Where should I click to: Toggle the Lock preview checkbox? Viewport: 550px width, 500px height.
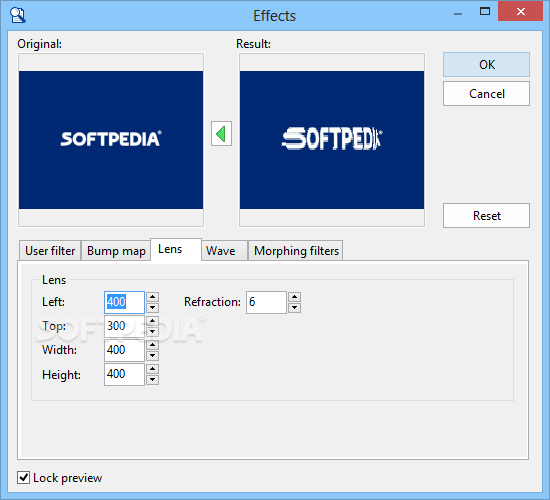[x=24, y=478]
